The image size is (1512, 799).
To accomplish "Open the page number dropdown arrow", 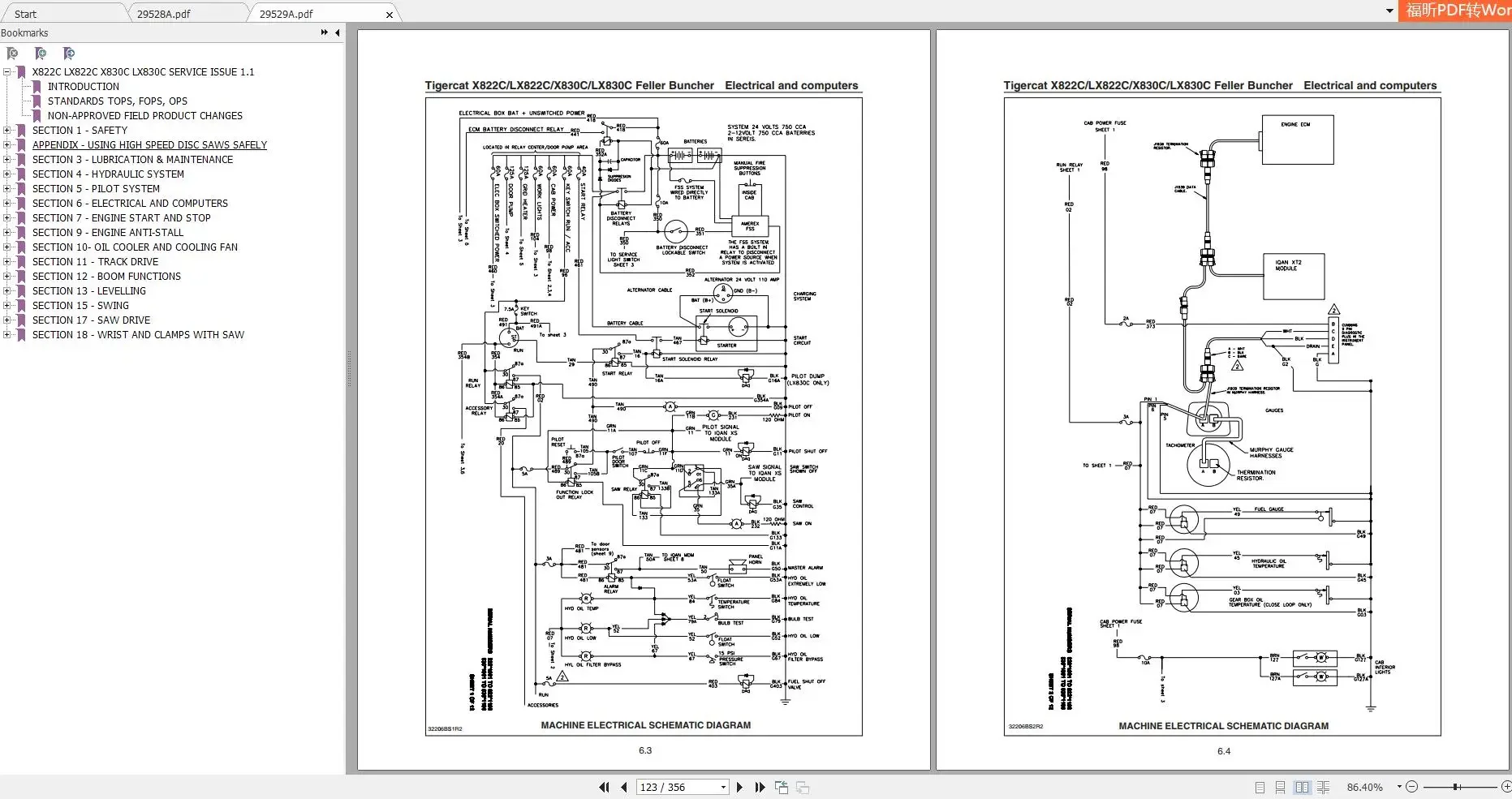I will pos(722,787).
